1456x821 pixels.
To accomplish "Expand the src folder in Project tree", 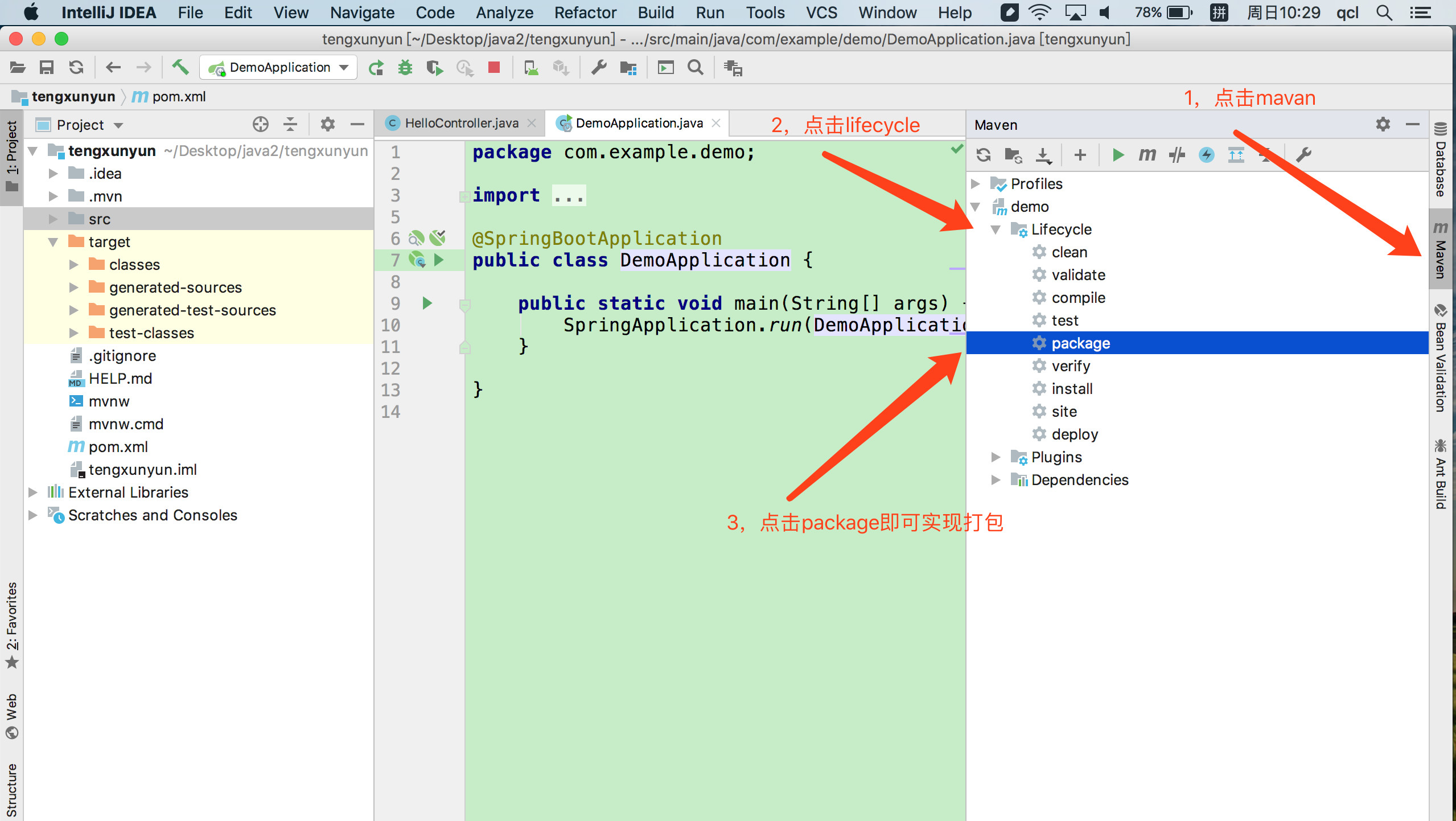I will point(54,219).
